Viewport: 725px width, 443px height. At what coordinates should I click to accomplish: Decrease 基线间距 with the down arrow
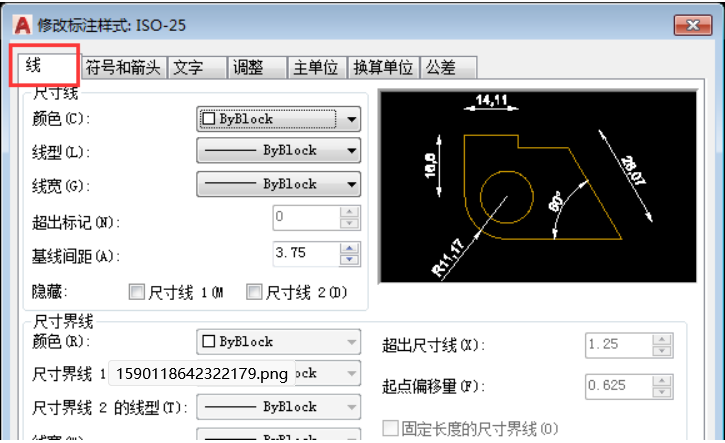[349, 259]
